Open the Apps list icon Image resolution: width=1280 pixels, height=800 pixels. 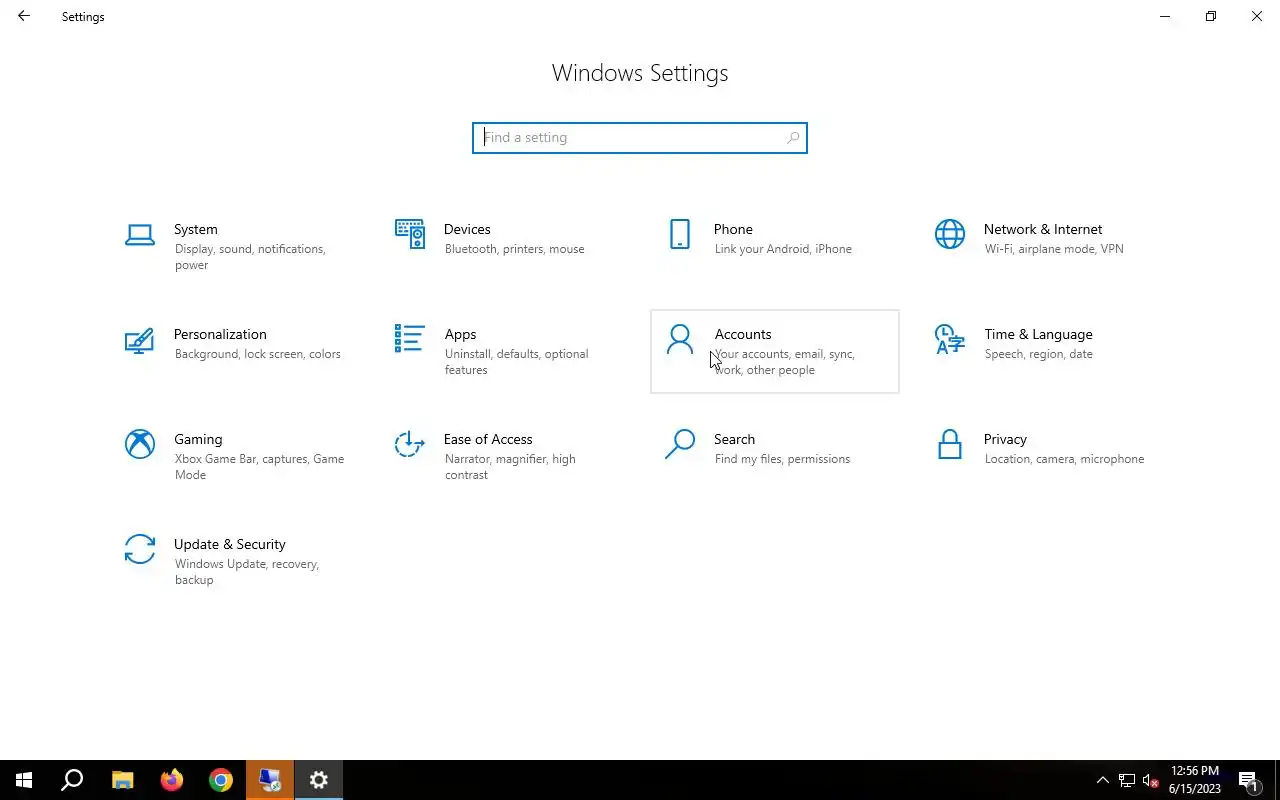point(410,339)
